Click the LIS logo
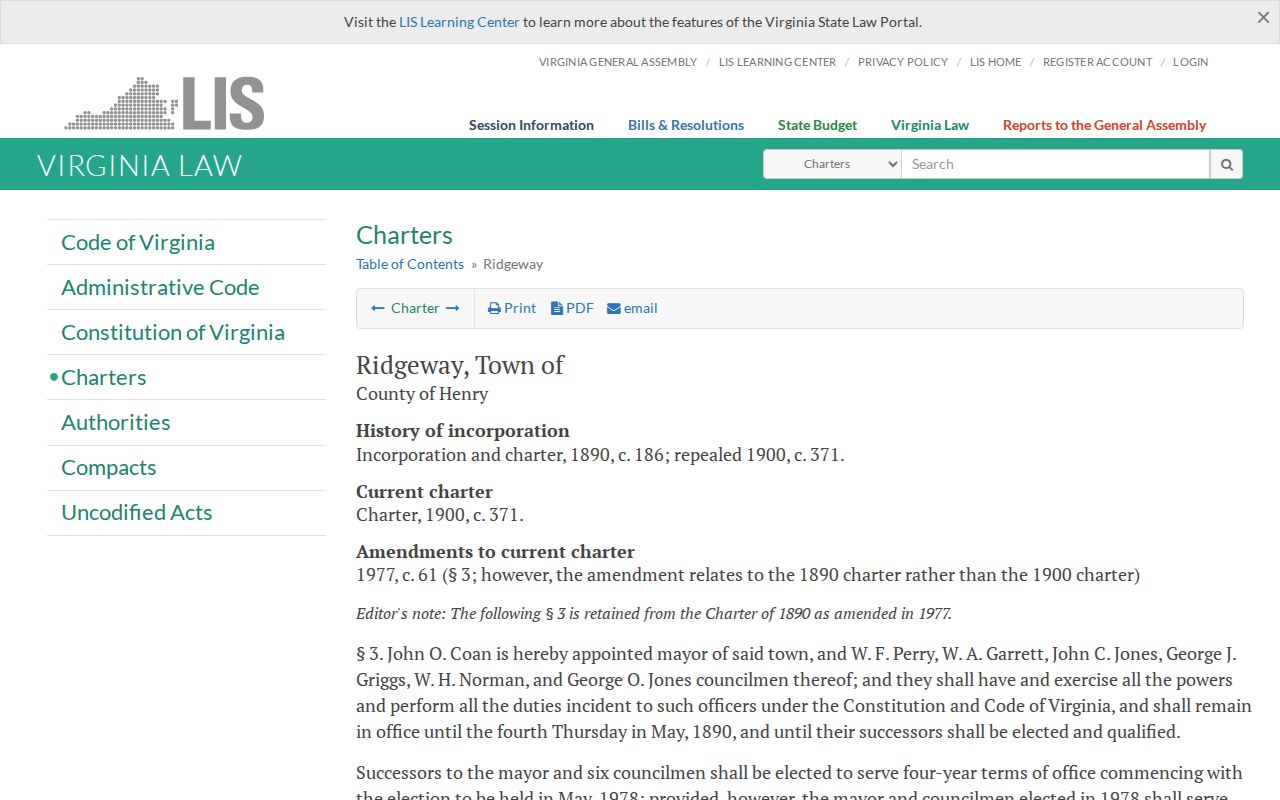This screenshot has height=800, width=1280. tap(164, 103)
